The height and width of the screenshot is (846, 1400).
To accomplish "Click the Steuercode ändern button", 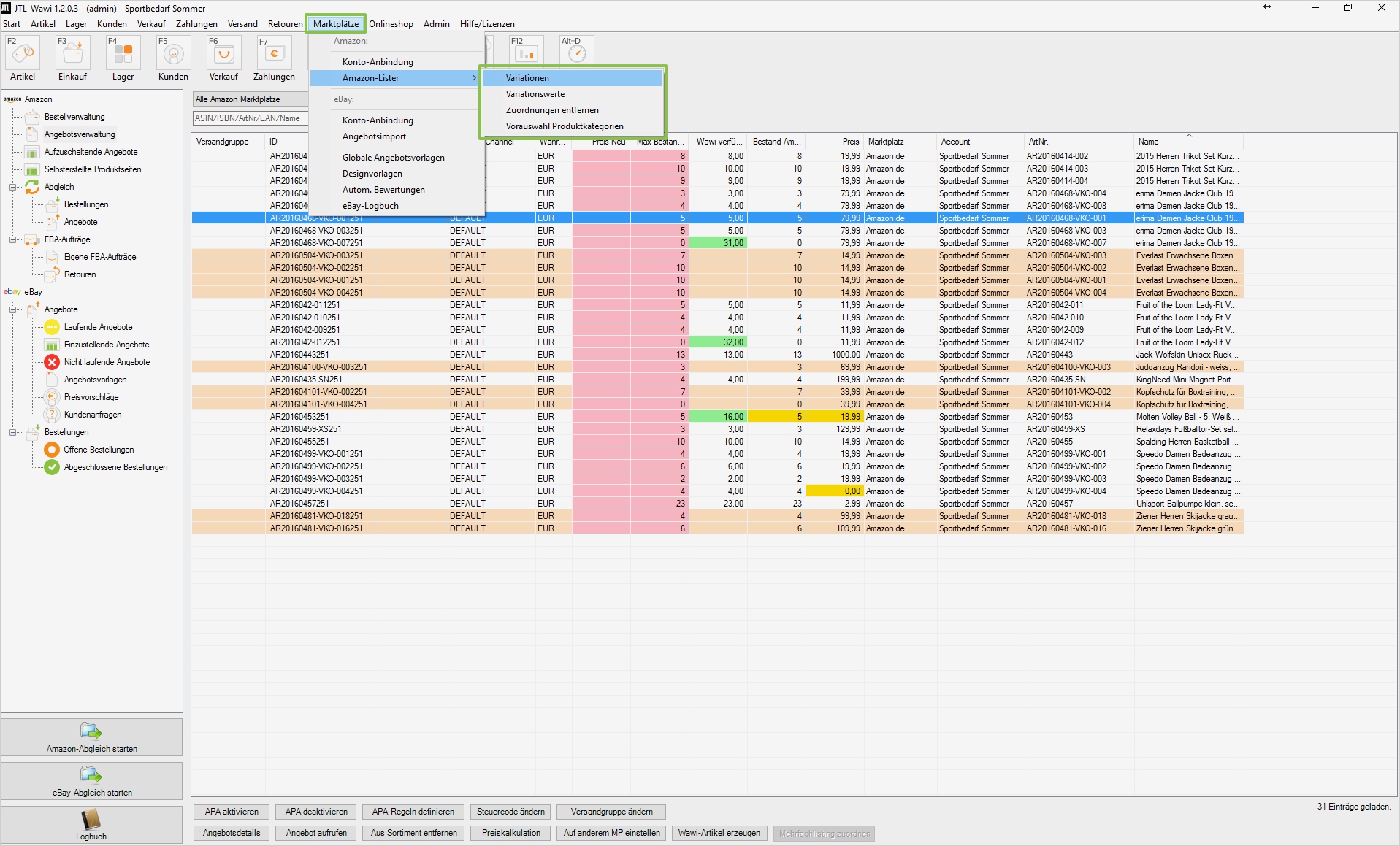I will pos(510,812).
